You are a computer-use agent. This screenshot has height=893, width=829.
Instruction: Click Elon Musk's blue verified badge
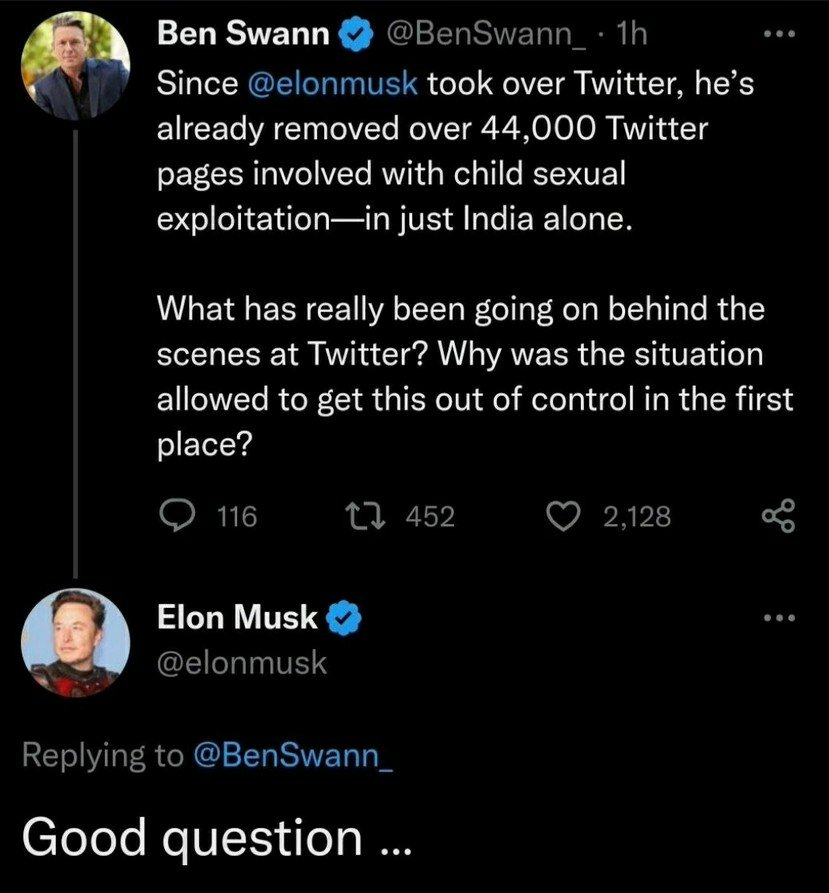(345, 620)
